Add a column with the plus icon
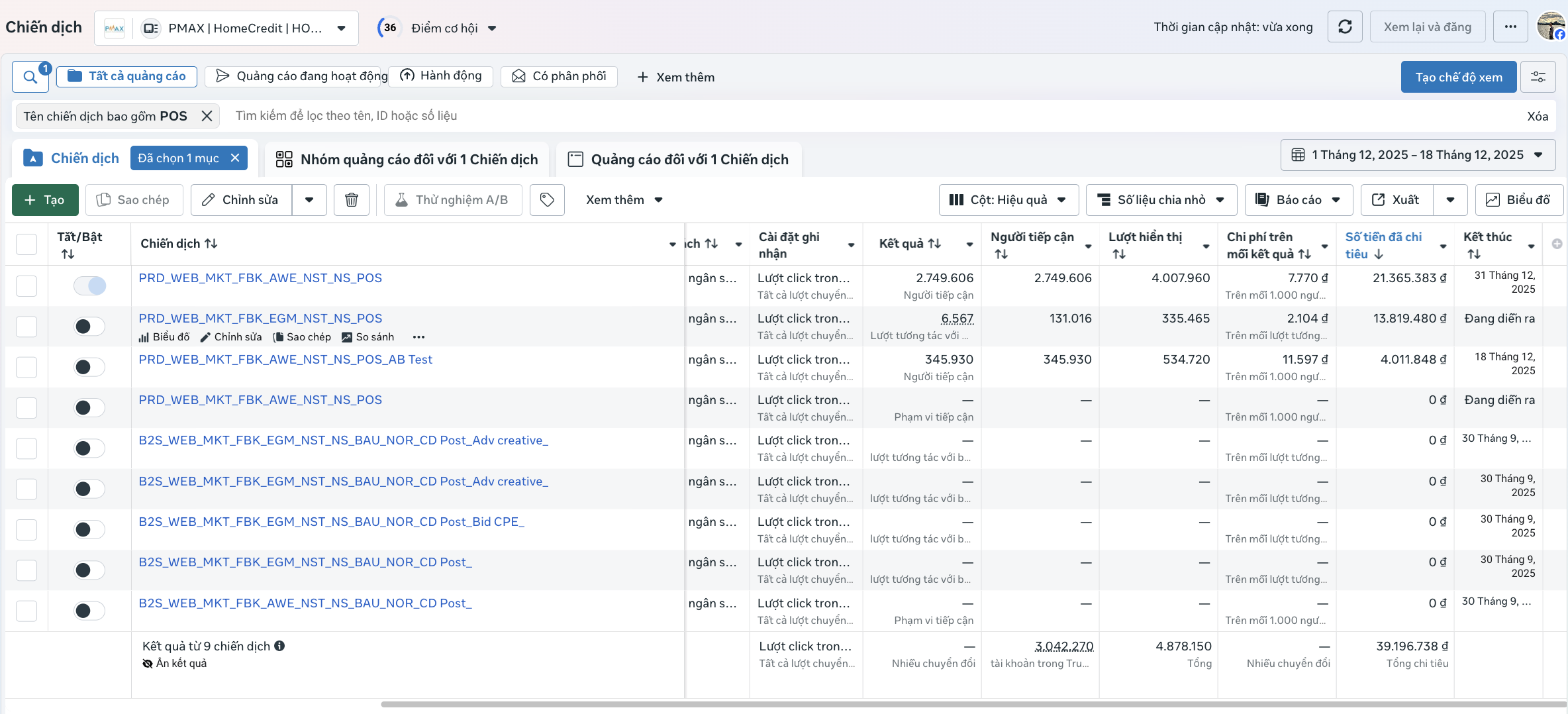 1557,244
